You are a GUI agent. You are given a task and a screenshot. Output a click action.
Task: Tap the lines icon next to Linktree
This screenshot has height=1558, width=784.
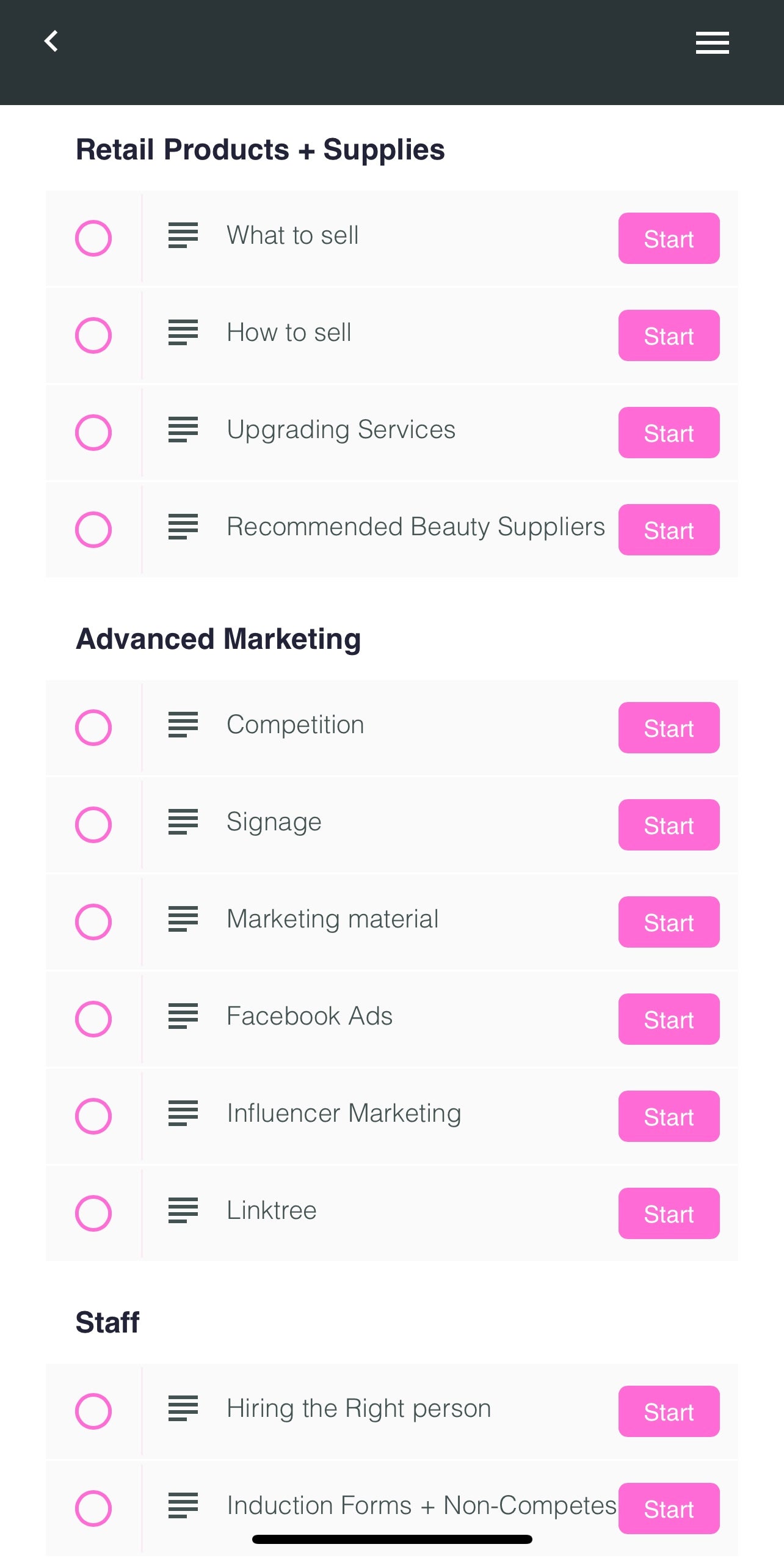(x=183, y=1210)
